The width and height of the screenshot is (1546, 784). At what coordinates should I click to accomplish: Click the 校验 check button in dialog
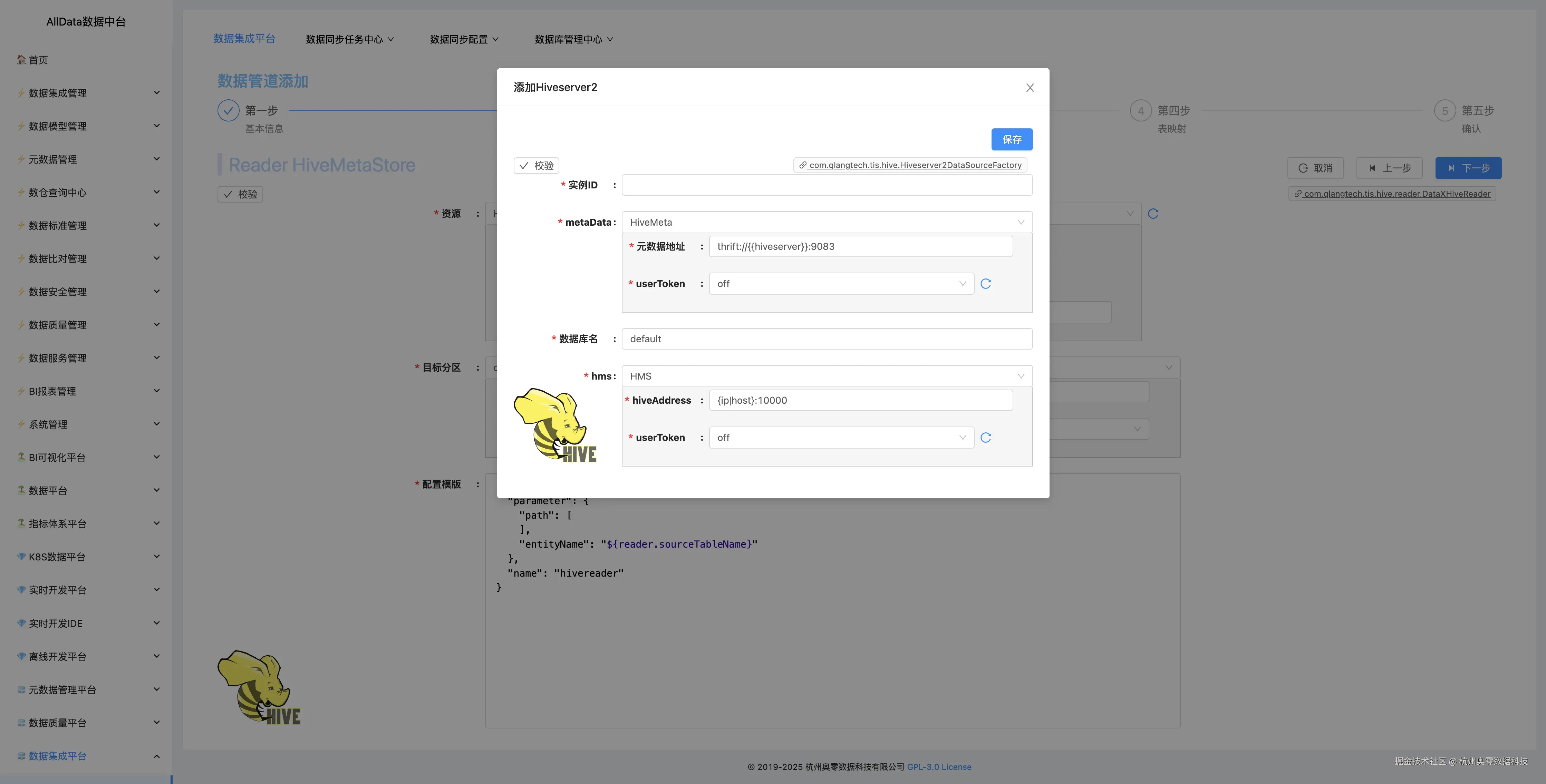pos(536,166)
